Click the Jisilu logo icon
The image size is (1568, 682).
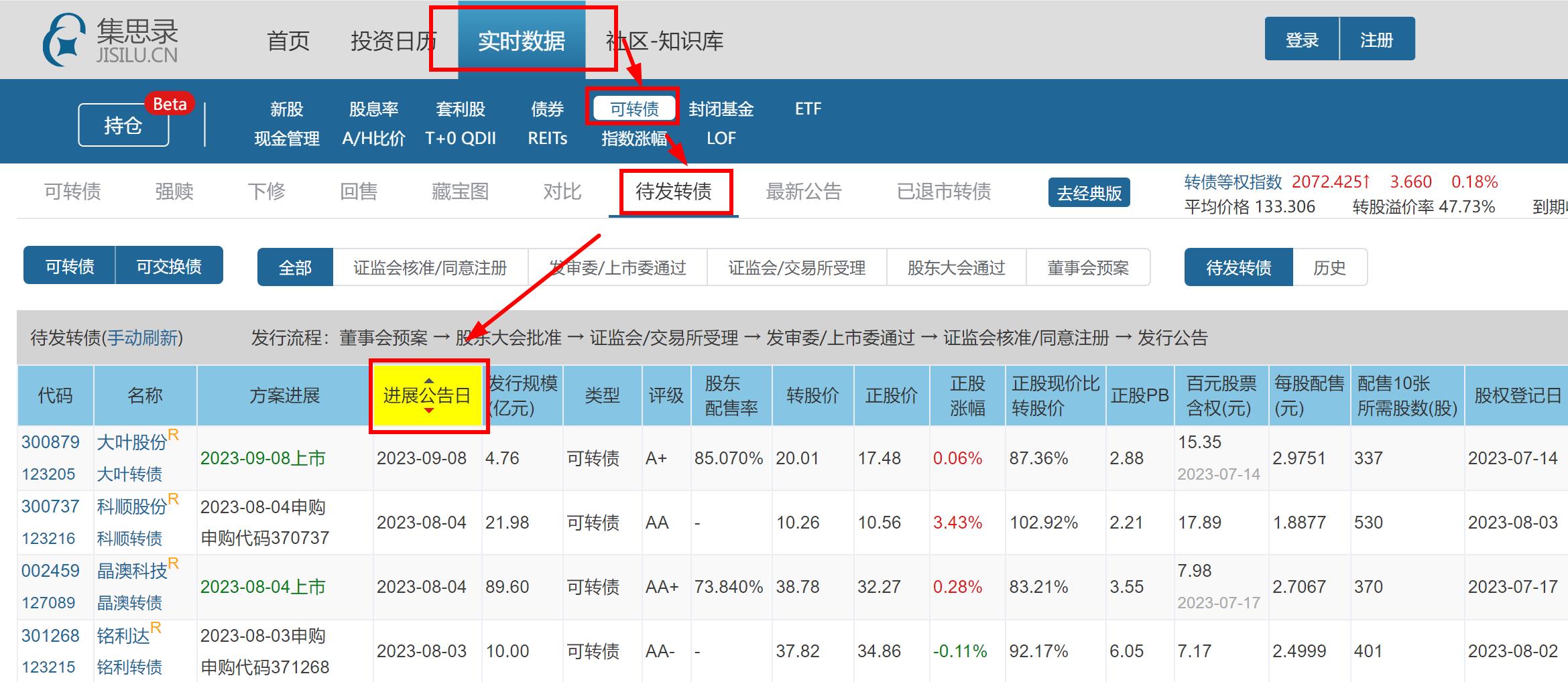pos(65,38)
